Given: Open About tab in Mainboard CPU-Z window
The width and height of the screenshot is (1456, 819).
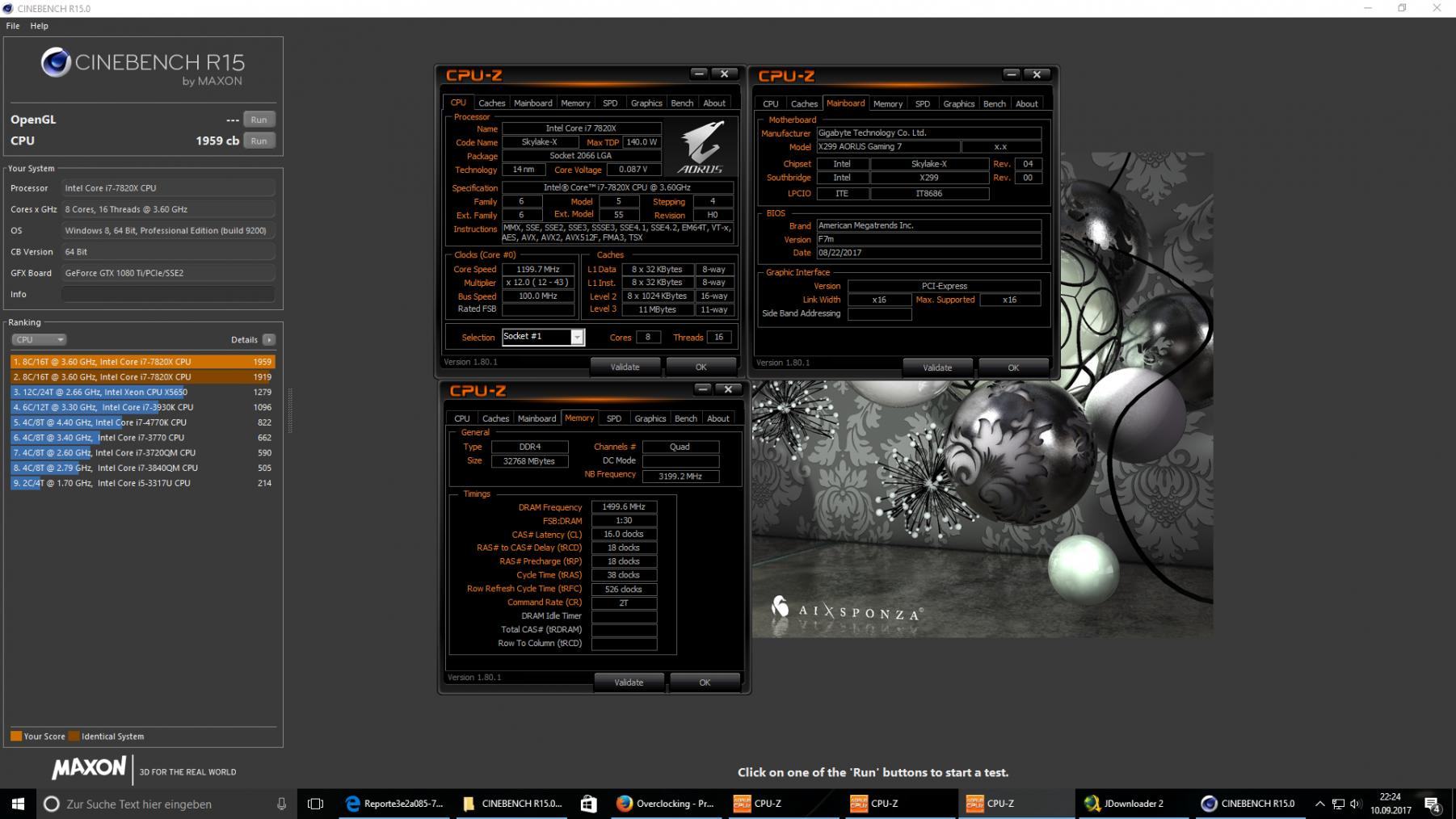Looking at the screenshot, I should 1027,104.
